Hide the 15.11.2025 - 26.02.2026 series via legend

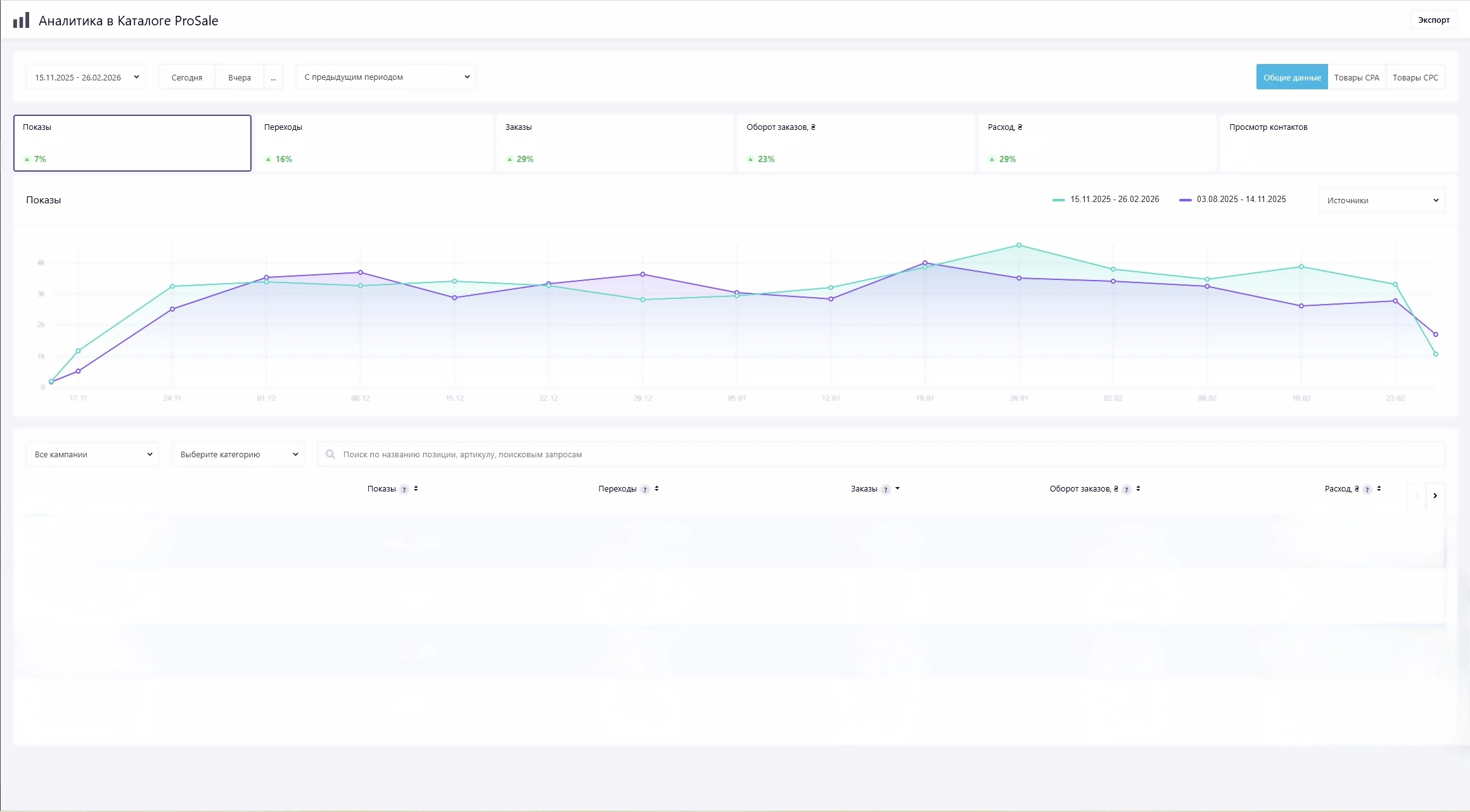pos(1106,199)
